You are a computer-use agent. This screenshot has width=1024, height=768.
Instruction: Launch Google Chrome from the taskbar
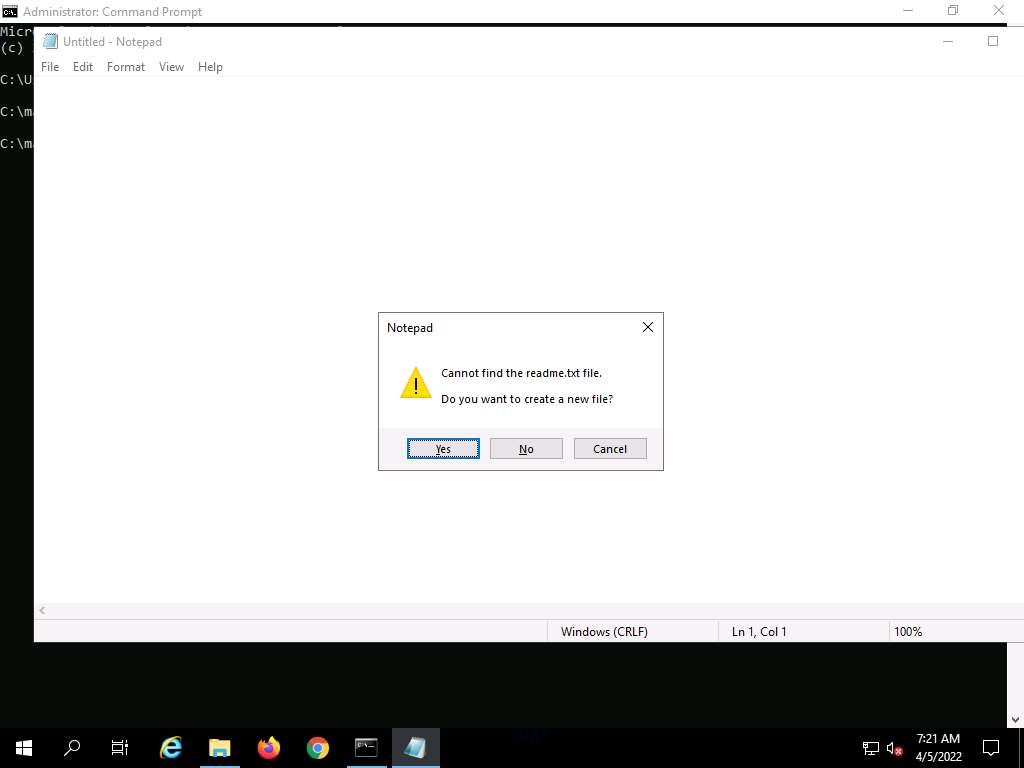point(317,747)
